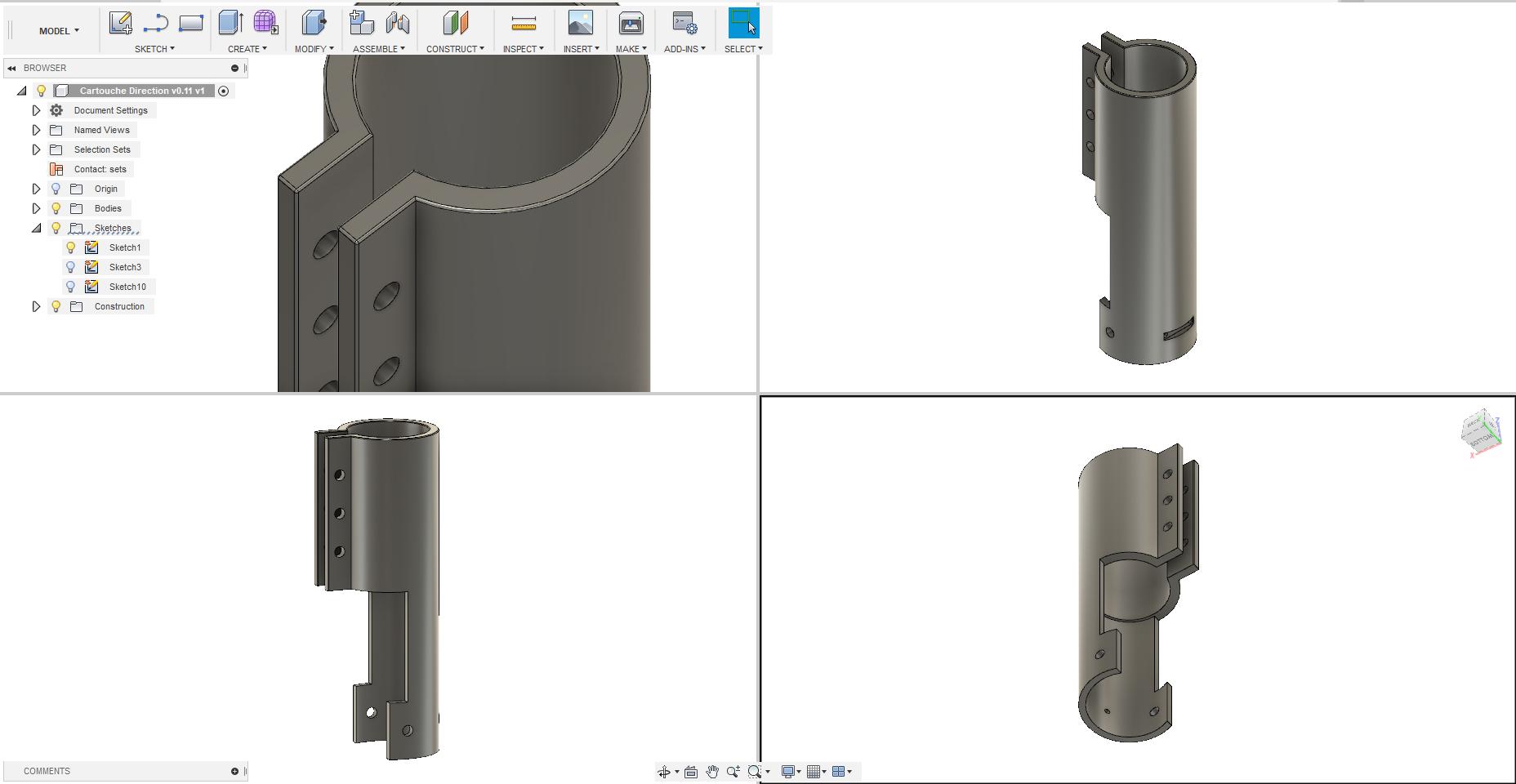Open the ADD-INS menu

(684, 49)
